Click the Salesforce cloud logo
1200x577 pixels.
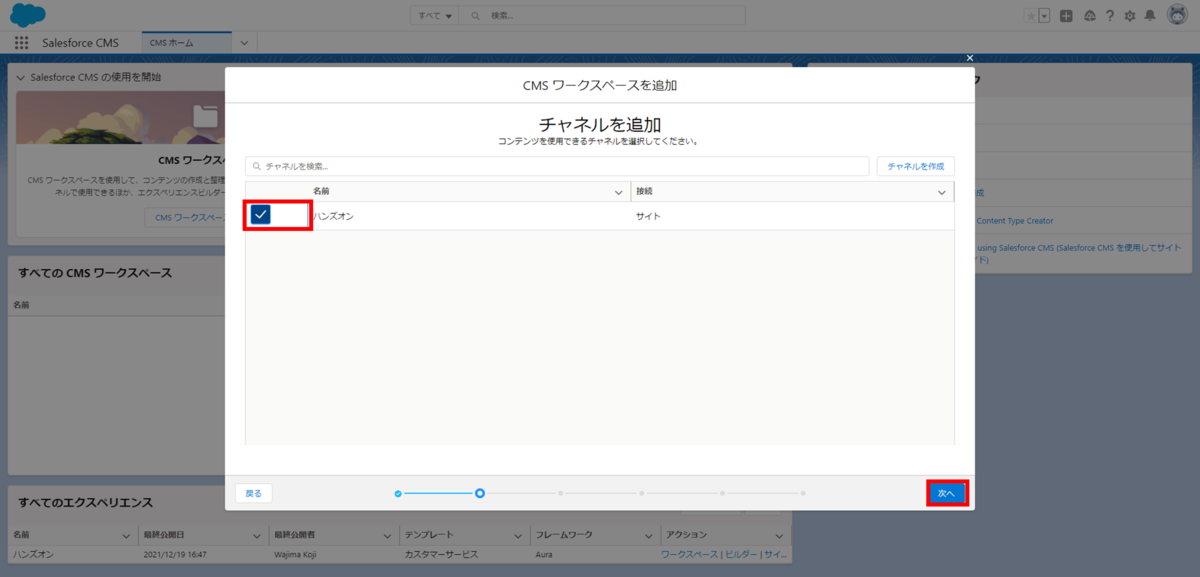(27, 15)
